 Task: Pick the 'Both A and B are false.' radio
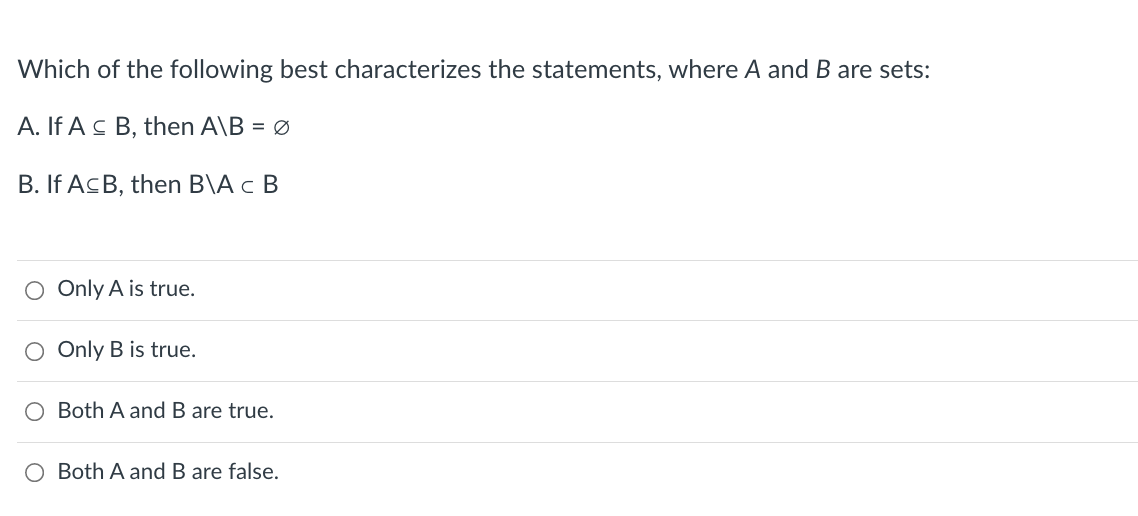click(x=34, y=473)
